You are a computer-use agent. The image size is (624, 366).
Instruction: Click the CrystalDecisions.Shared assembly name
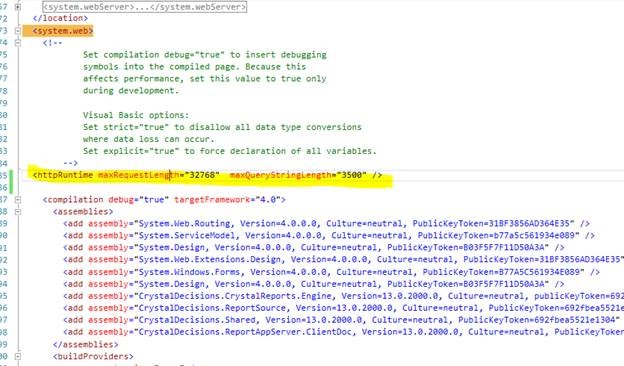(197, 320)
